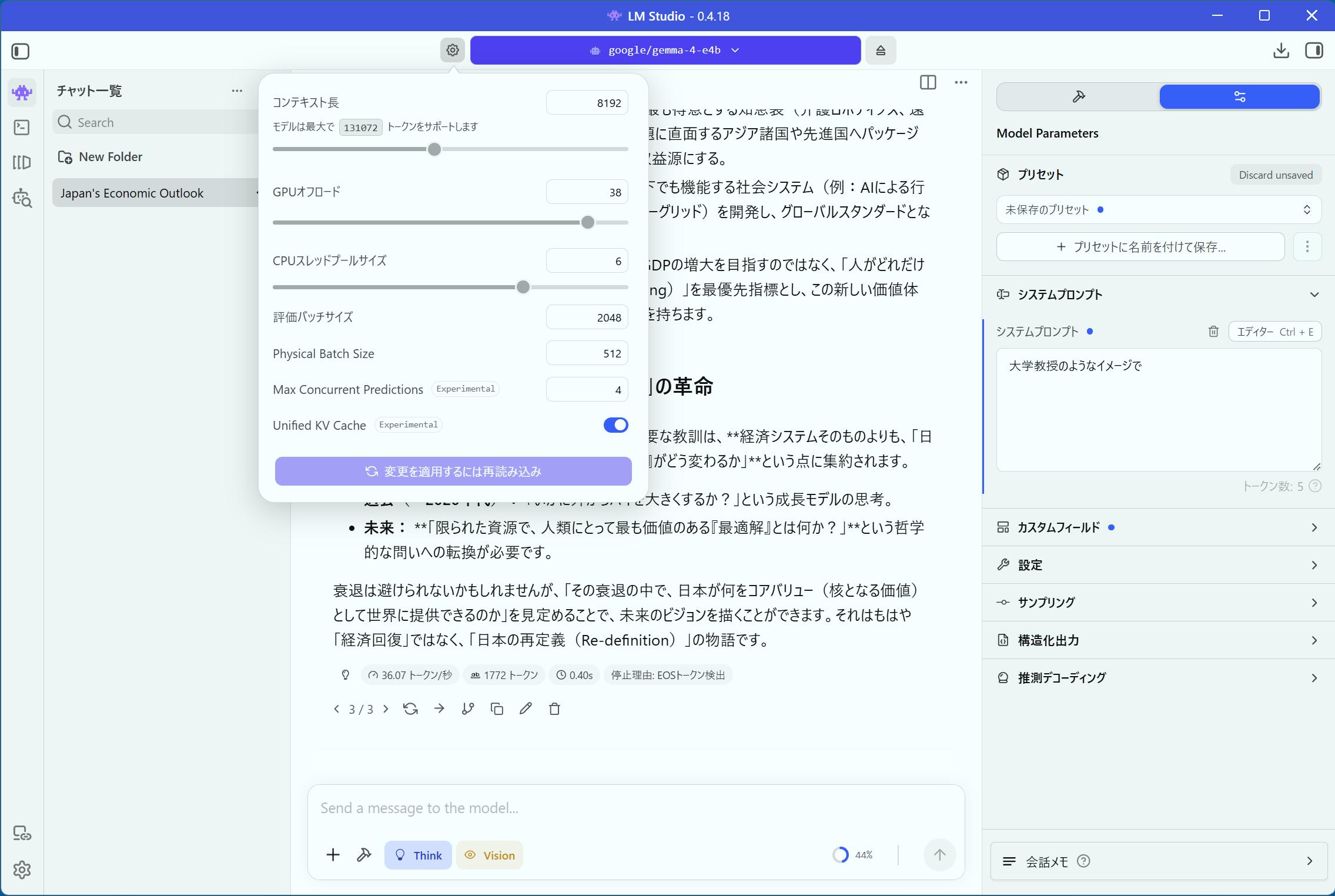
Task: Copy the assistant message
Action: (x=497, y=708)
